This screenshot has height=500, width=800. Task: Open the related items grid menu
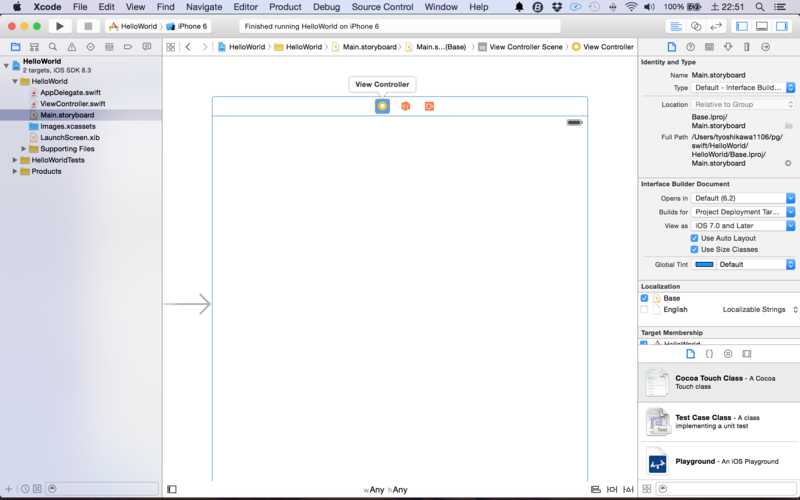pyautogui.click(x=171, y=47)
